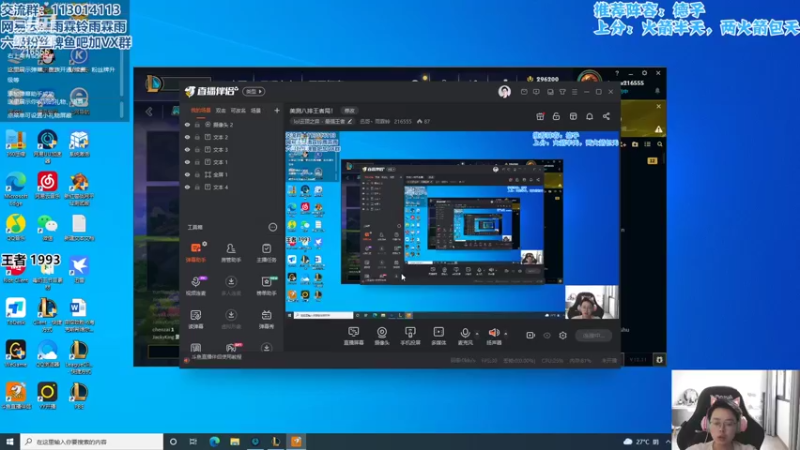The image size is (800, 450).
Task: Click the start streaming button
Action: (x=594, y=335)
